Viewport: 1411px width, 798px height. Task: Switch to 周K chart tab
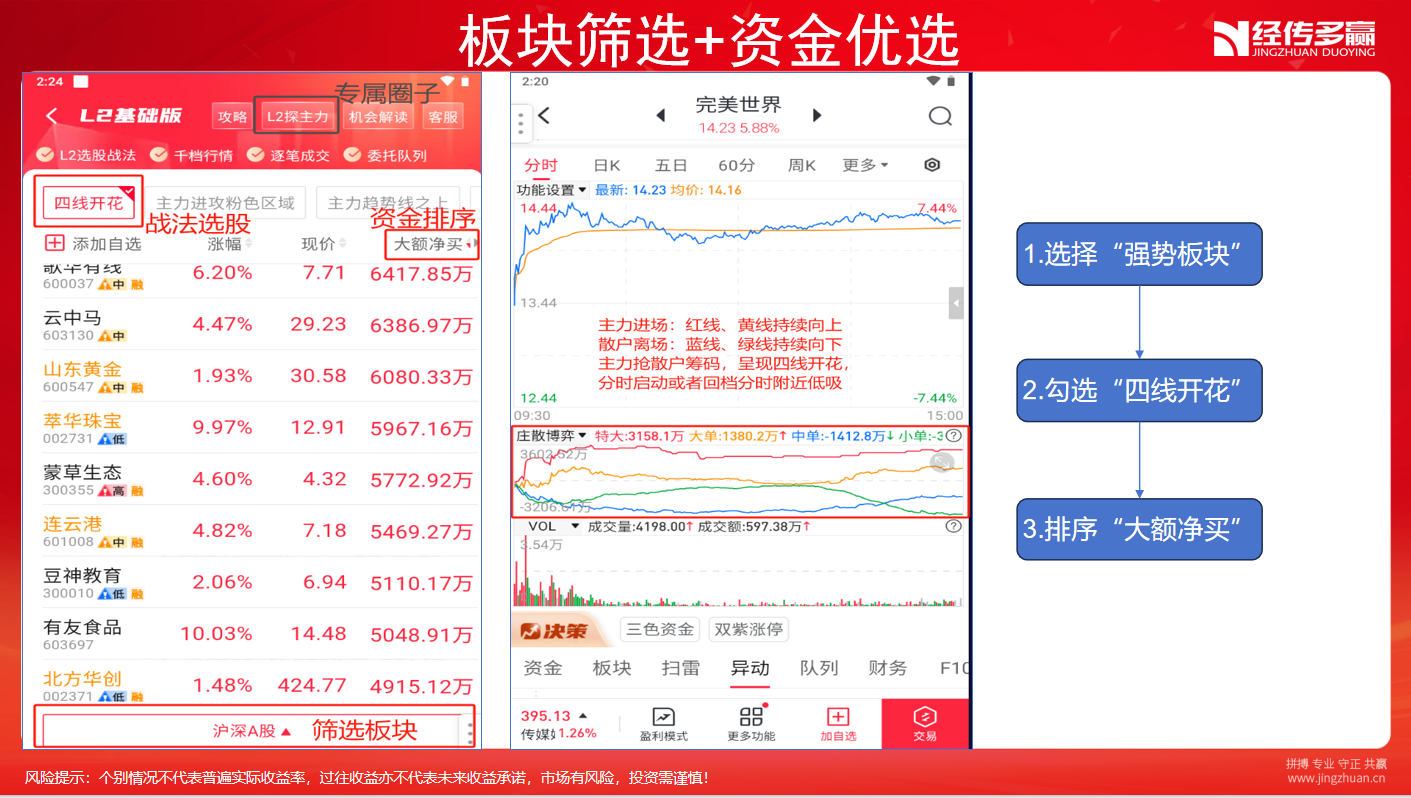click(802, 166)
